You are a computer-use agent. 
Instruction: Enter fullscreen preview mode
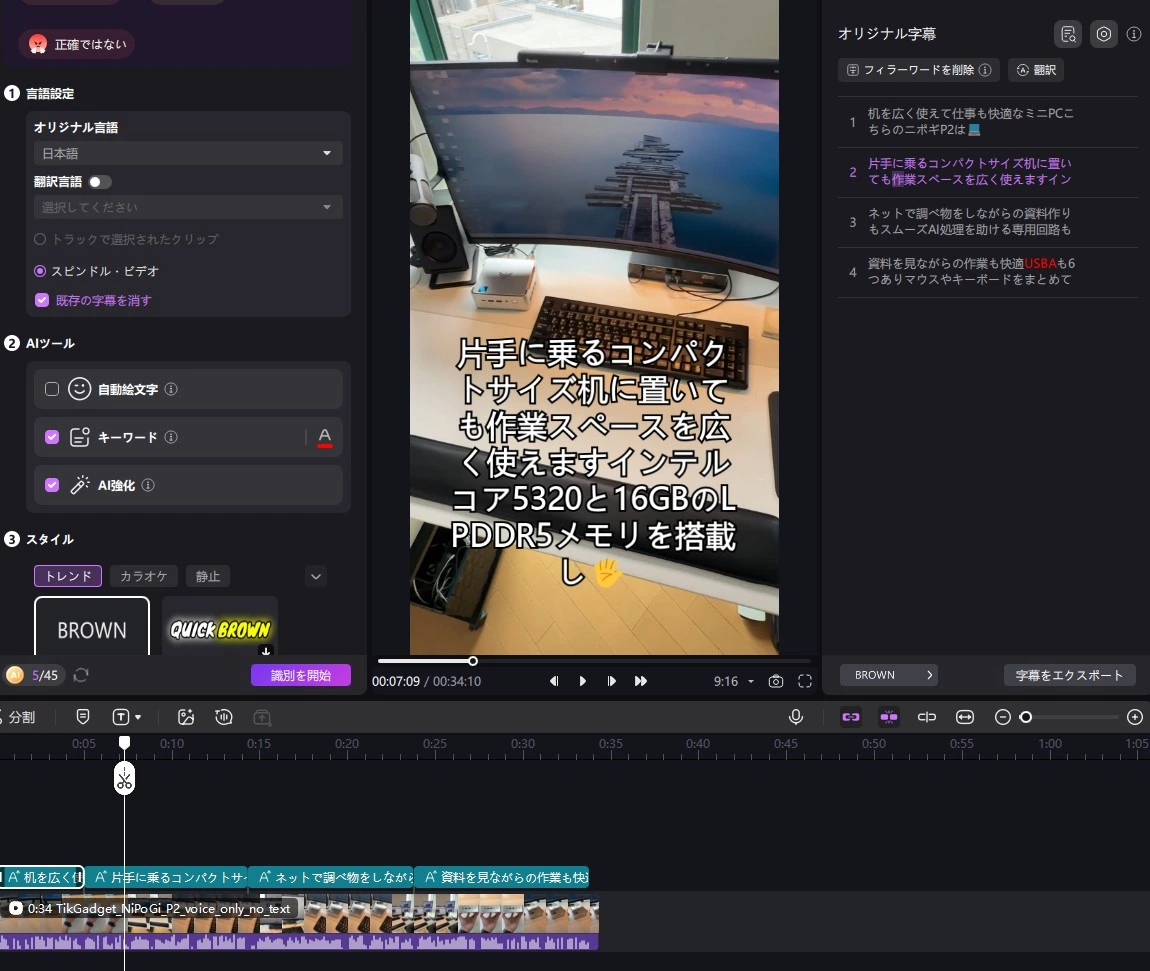(805, 681)
